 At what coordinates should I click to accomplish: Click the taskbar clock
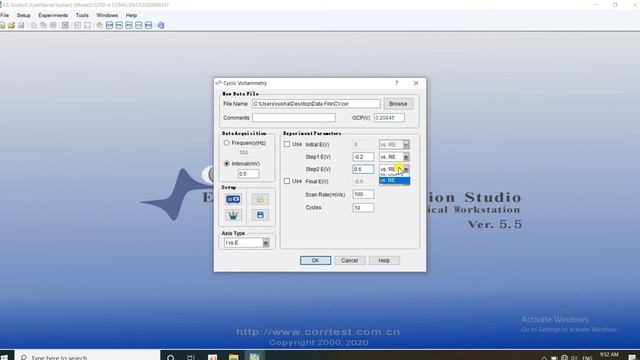tap(609, 356)
